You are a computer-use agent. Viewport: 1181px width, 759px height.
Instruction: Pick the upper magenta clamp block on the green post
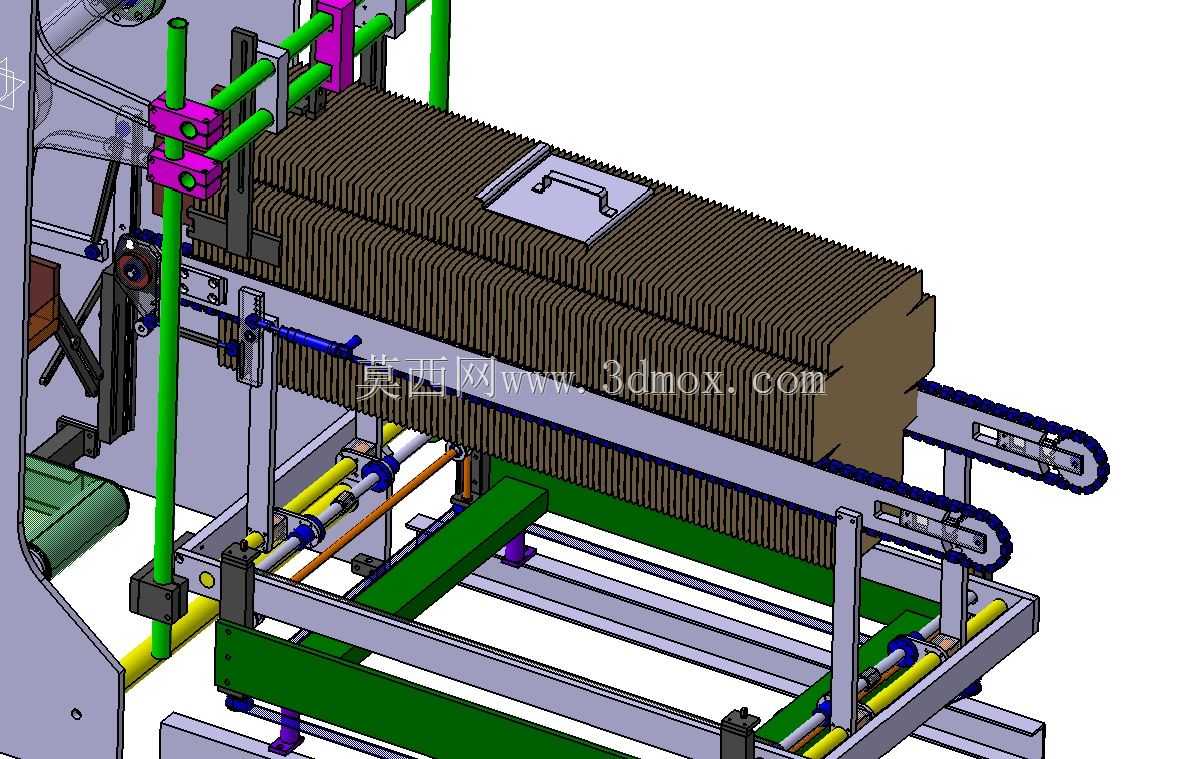(x=185, y=120)
